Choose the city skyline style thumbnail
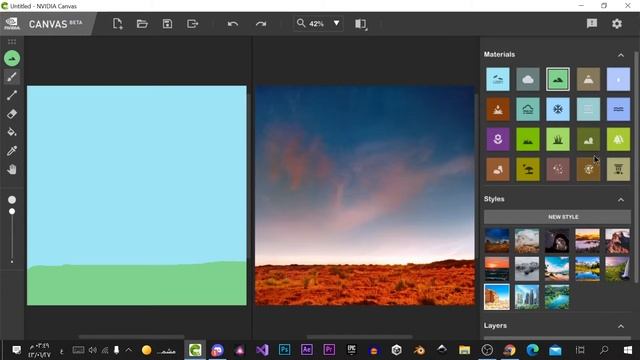This screenshot has height=360, width=640. (x=527, y=297)
